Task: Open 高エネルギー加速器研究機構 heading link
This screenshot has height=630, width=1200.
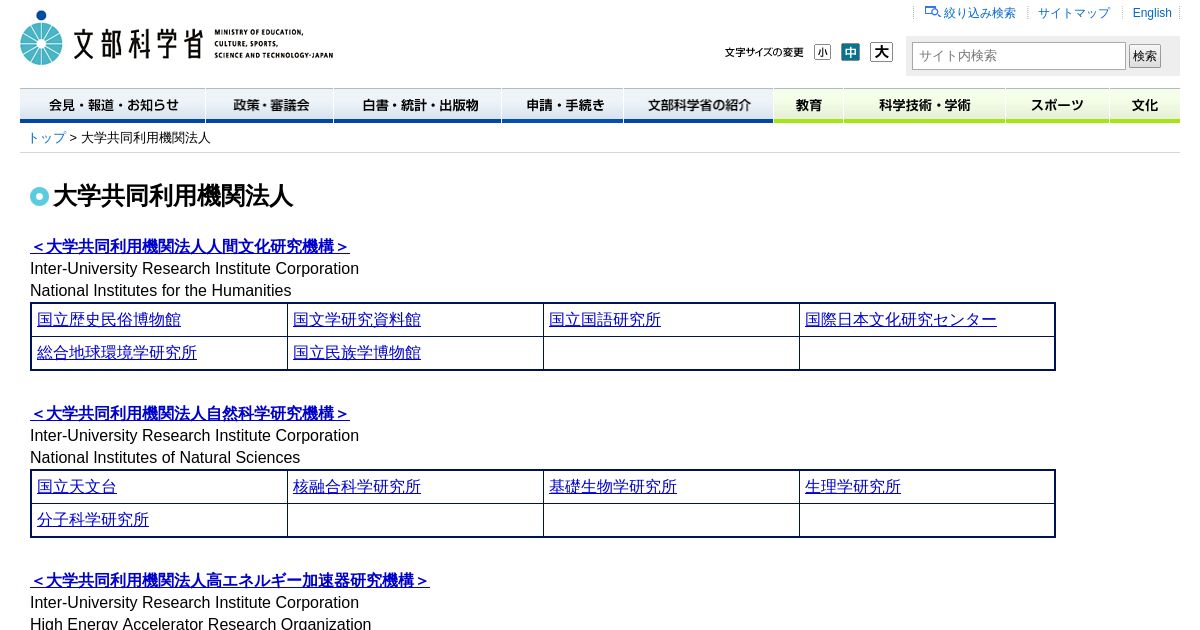Action: (x=230, y=580)
